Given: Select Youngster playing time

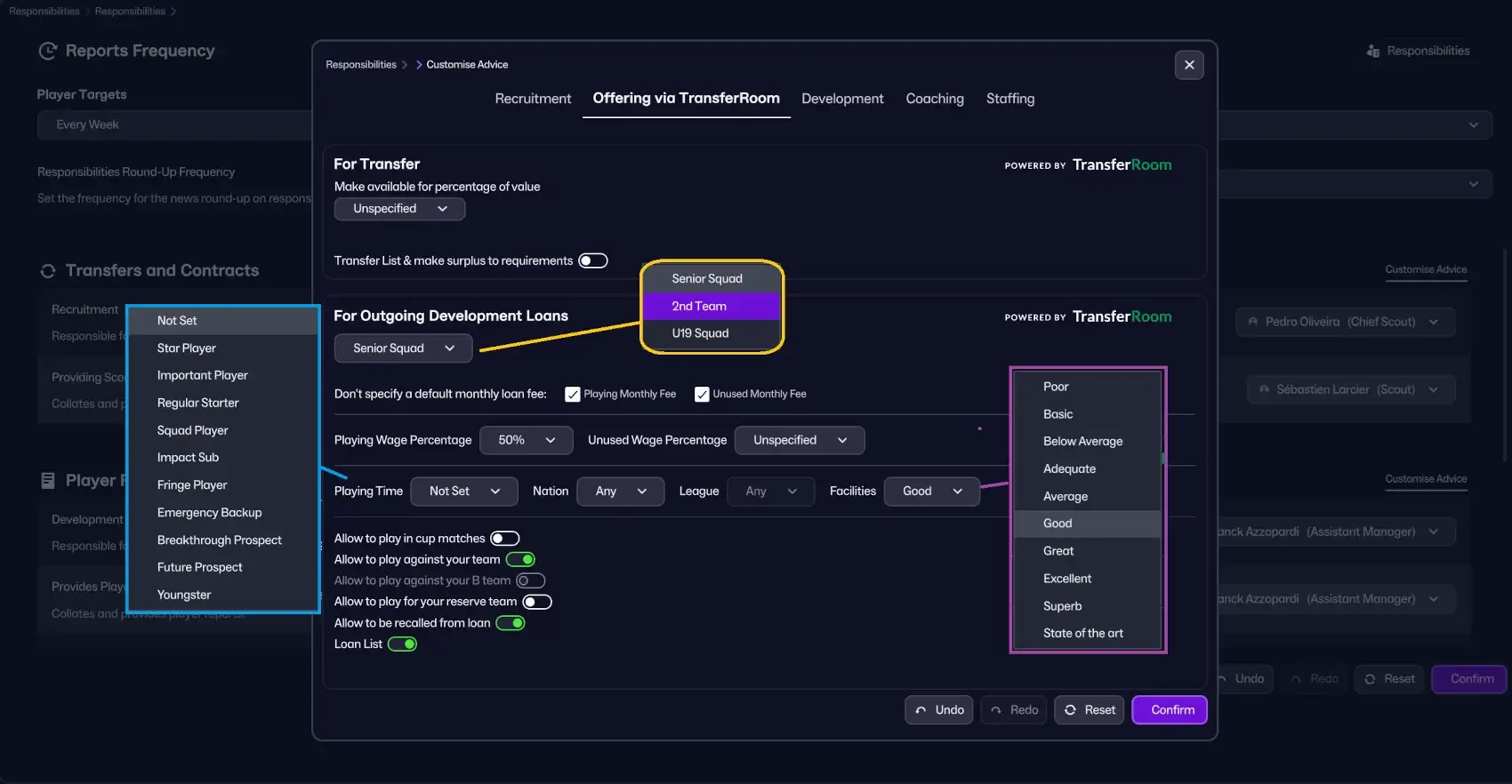Looking at the screenshot, I should tap(223, 595).
